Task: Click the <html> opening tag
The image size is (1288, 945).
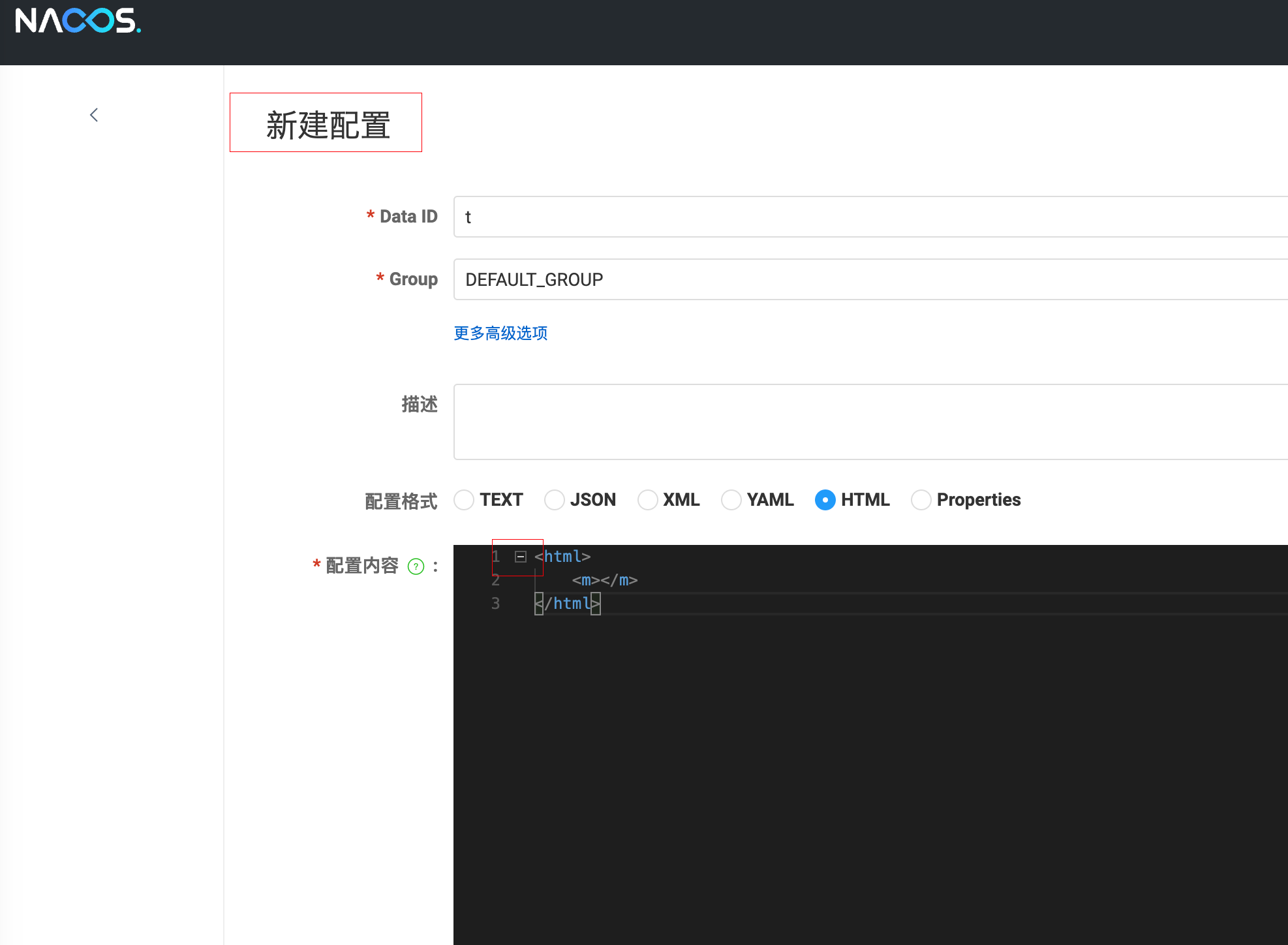Action: tap(562, 556)
